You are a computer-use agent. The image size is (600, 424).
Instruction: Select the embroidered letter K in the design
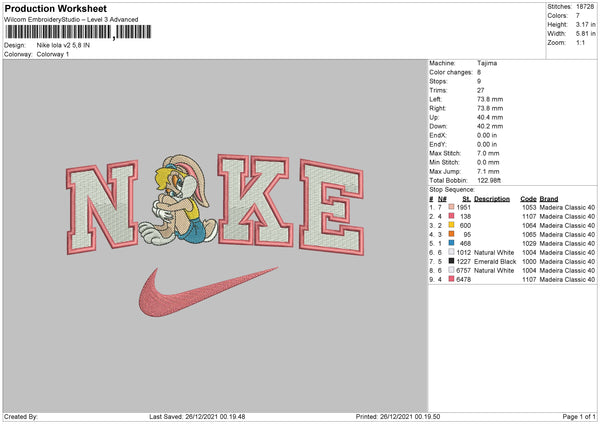click(x=255, y=200)
